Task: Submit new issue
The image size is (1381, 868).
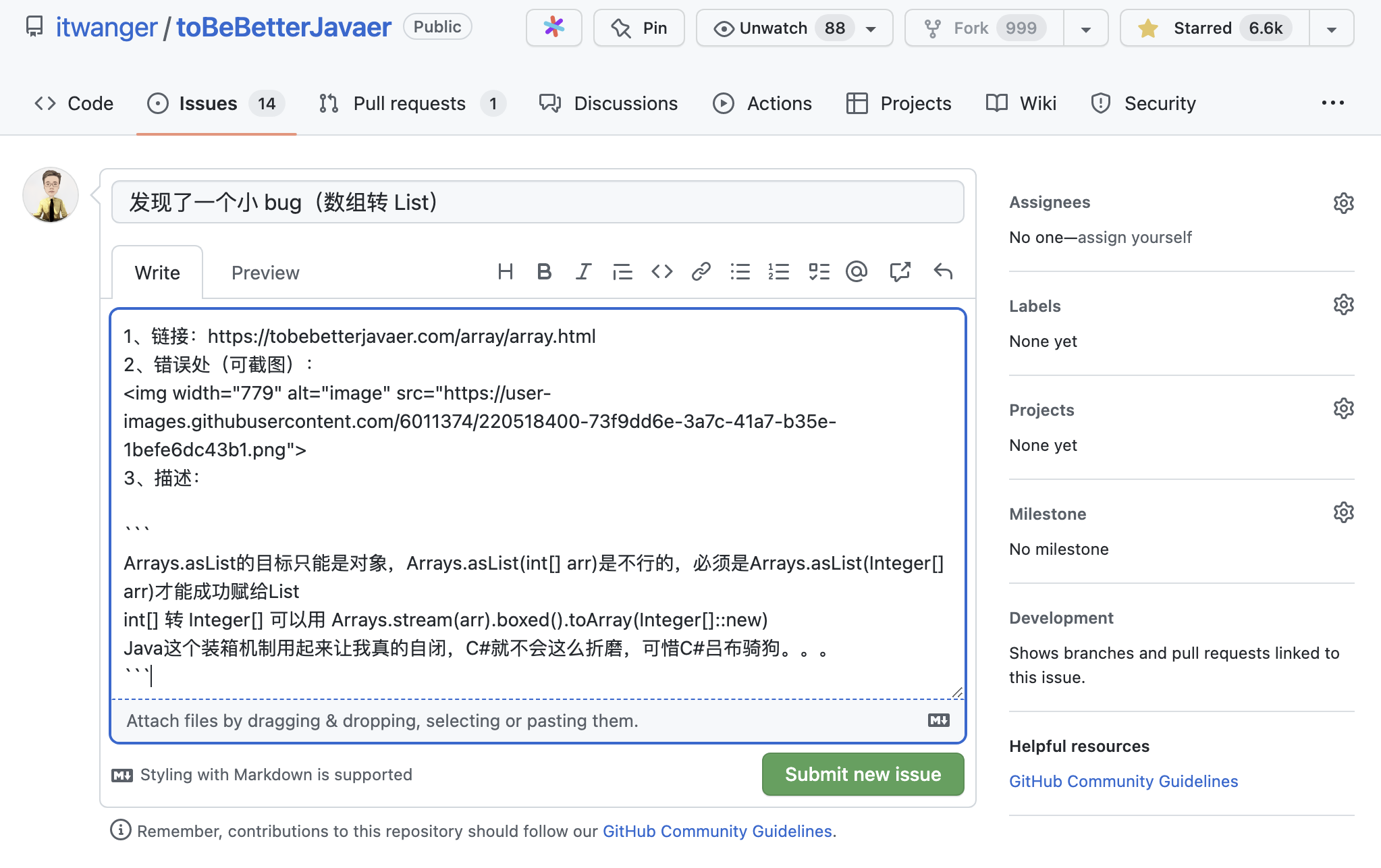Action: coord(863,774)
